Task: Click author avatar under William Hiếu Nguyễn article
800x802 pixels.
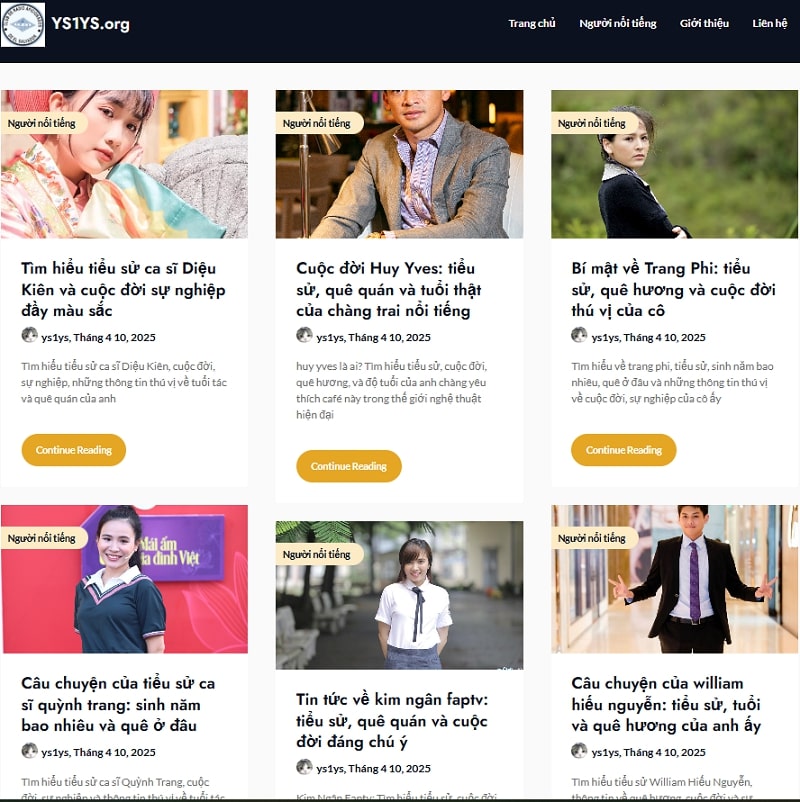Action: tap(579, 750)
